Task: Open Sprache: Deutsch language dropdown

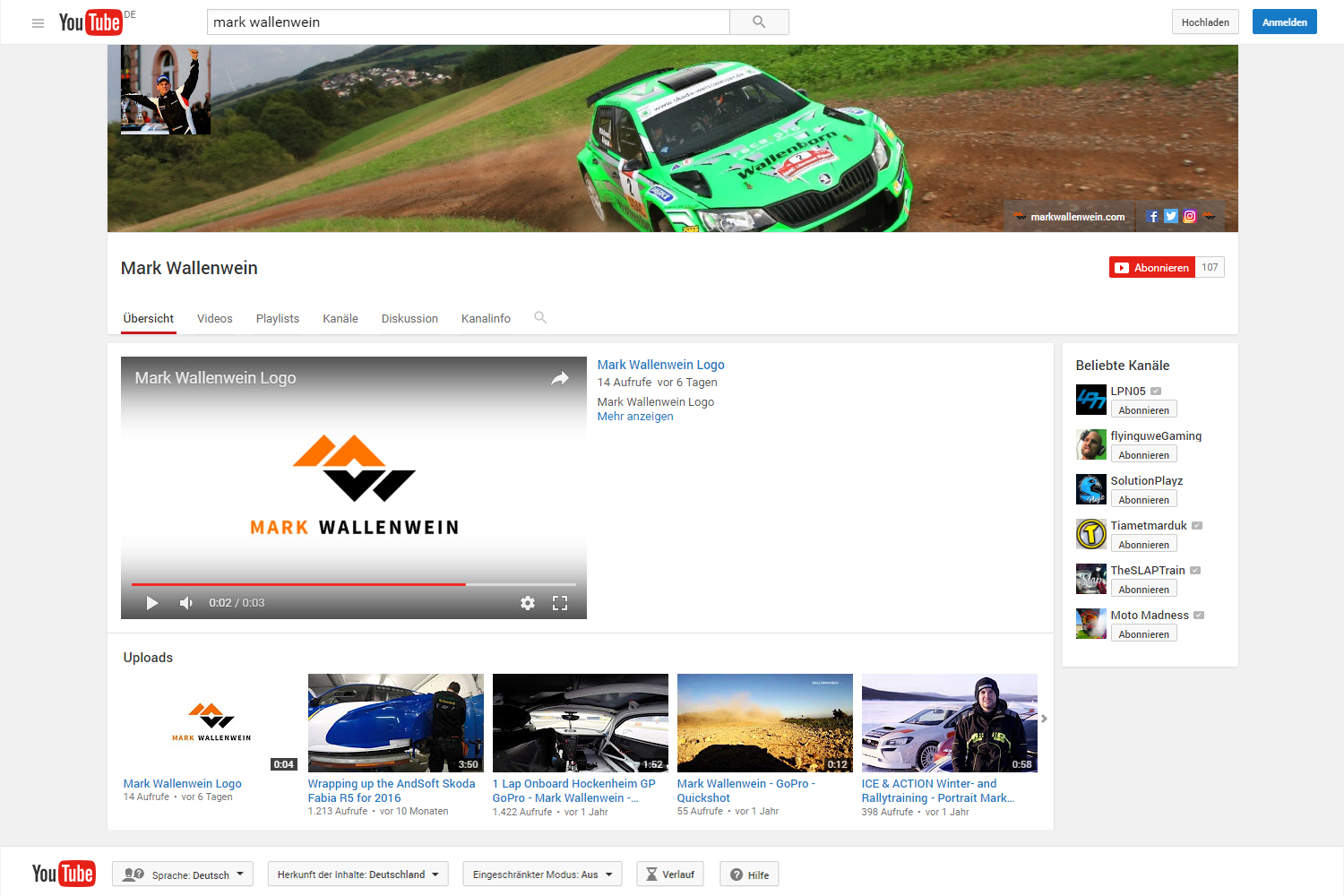Action: pyautogui.click(x=183, y=874)
